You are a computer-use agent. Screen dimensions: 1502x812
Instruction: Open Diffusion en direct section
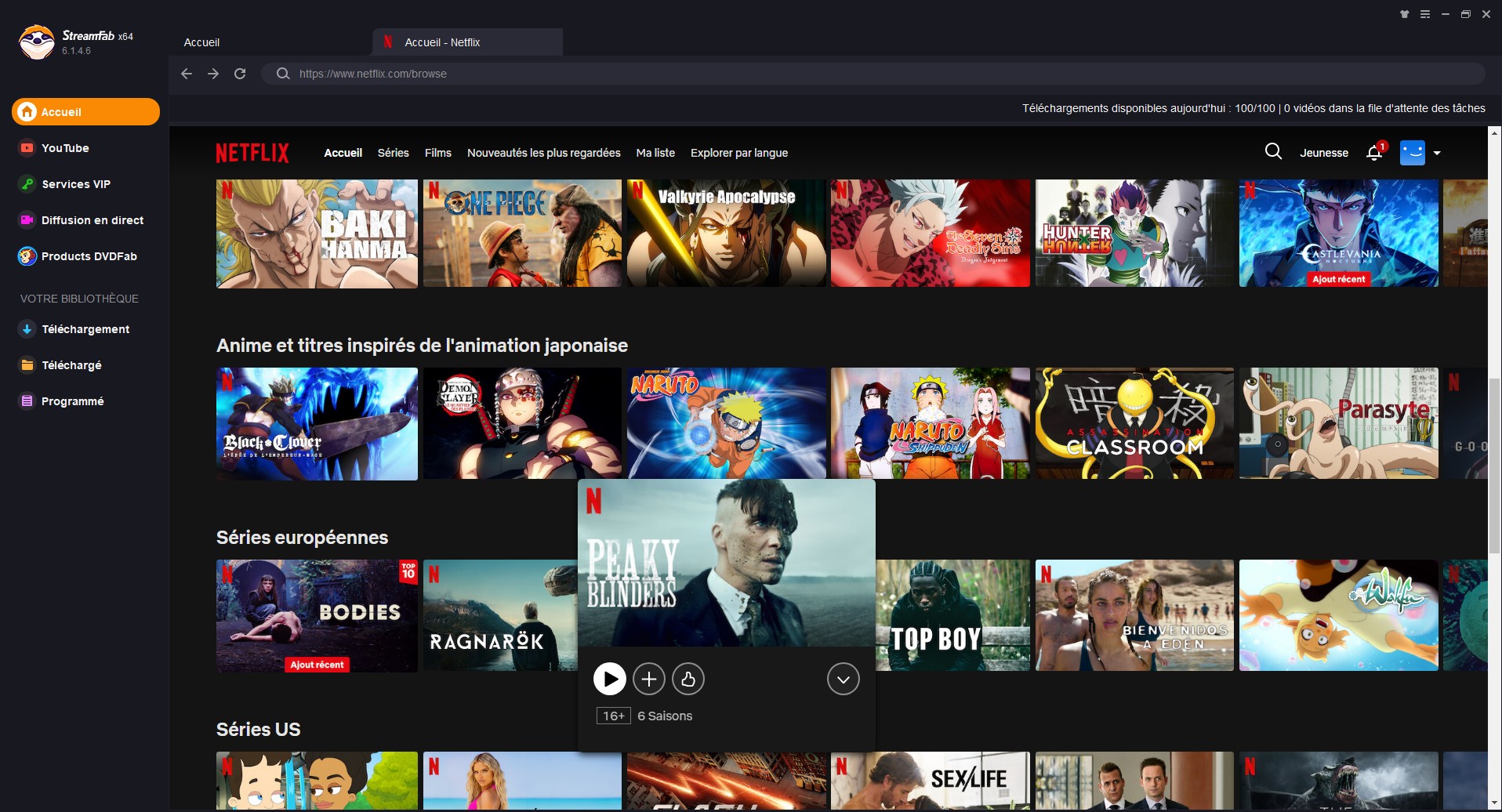tap(85, 219)
